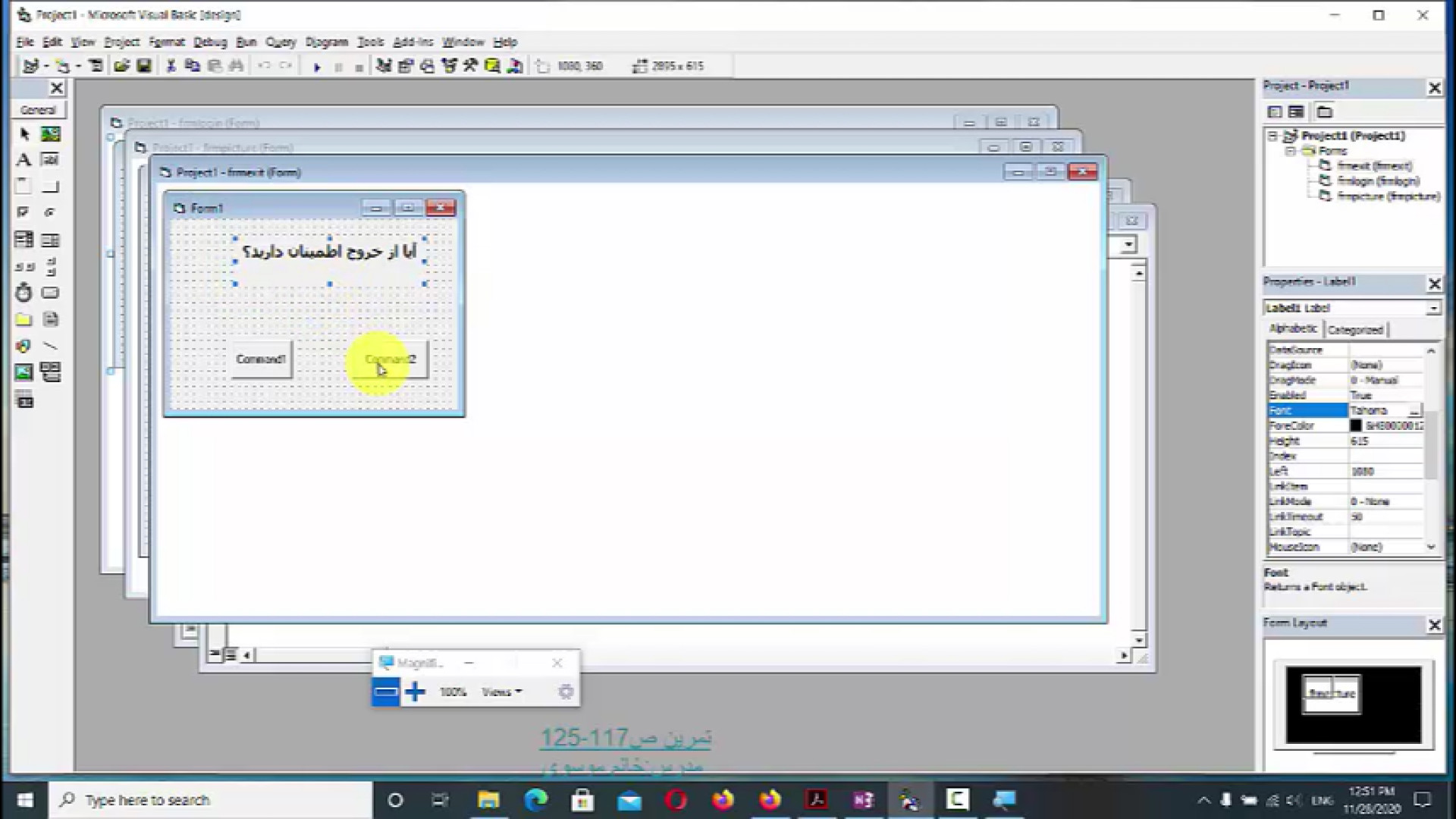Collapse the Project1 tree node
This screenshot has width=1456, height=819.
tap(1273, 136)
